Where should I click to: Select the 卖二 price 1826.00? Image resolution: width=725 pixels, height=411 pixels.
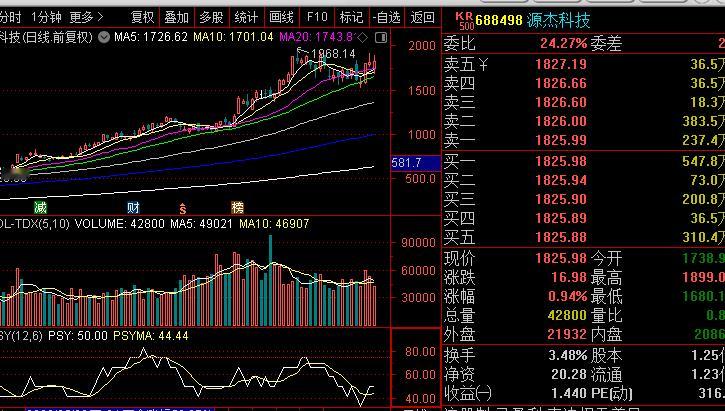561,121
